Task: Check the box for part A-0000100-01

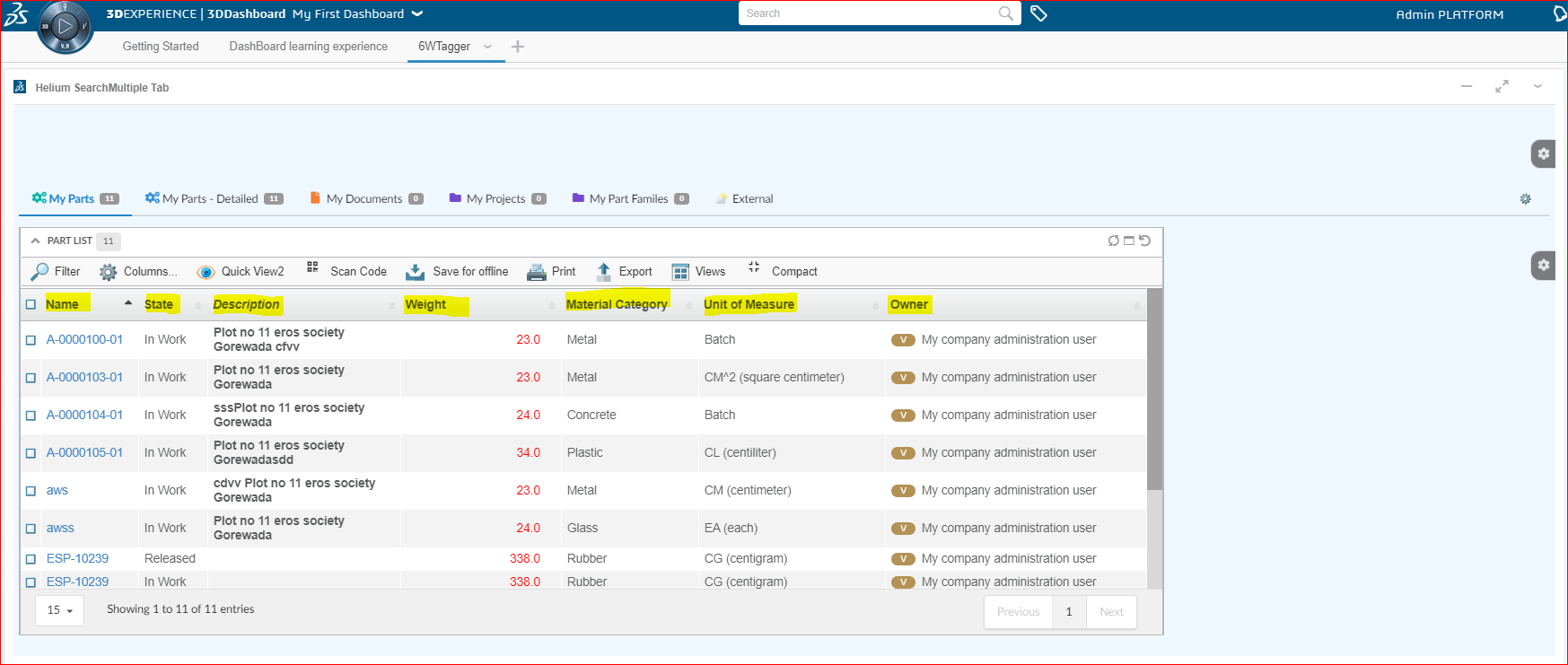Action: pos(31,340)
